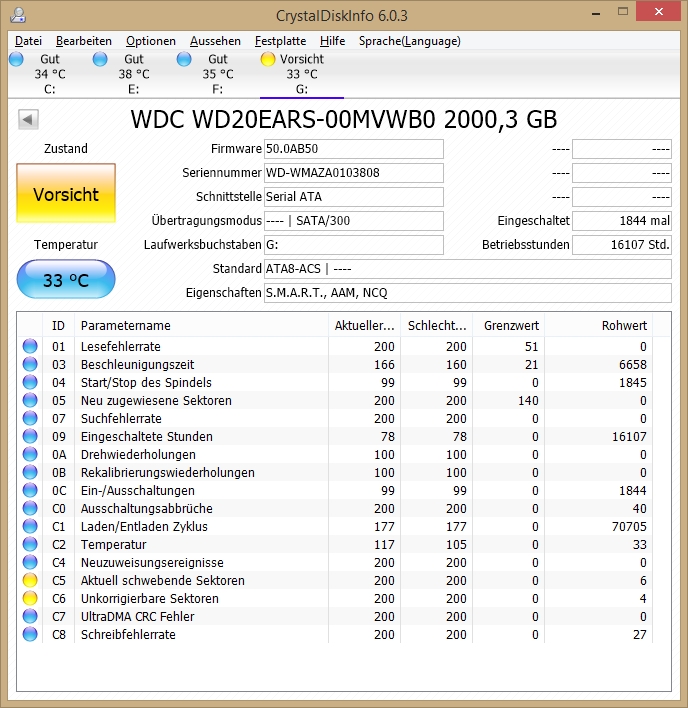Click the Eigenschaften field S.M.A.R.T., AAM, NCQ
The height and width of the screenshot is (708, 688).
(x=468, y=293)
